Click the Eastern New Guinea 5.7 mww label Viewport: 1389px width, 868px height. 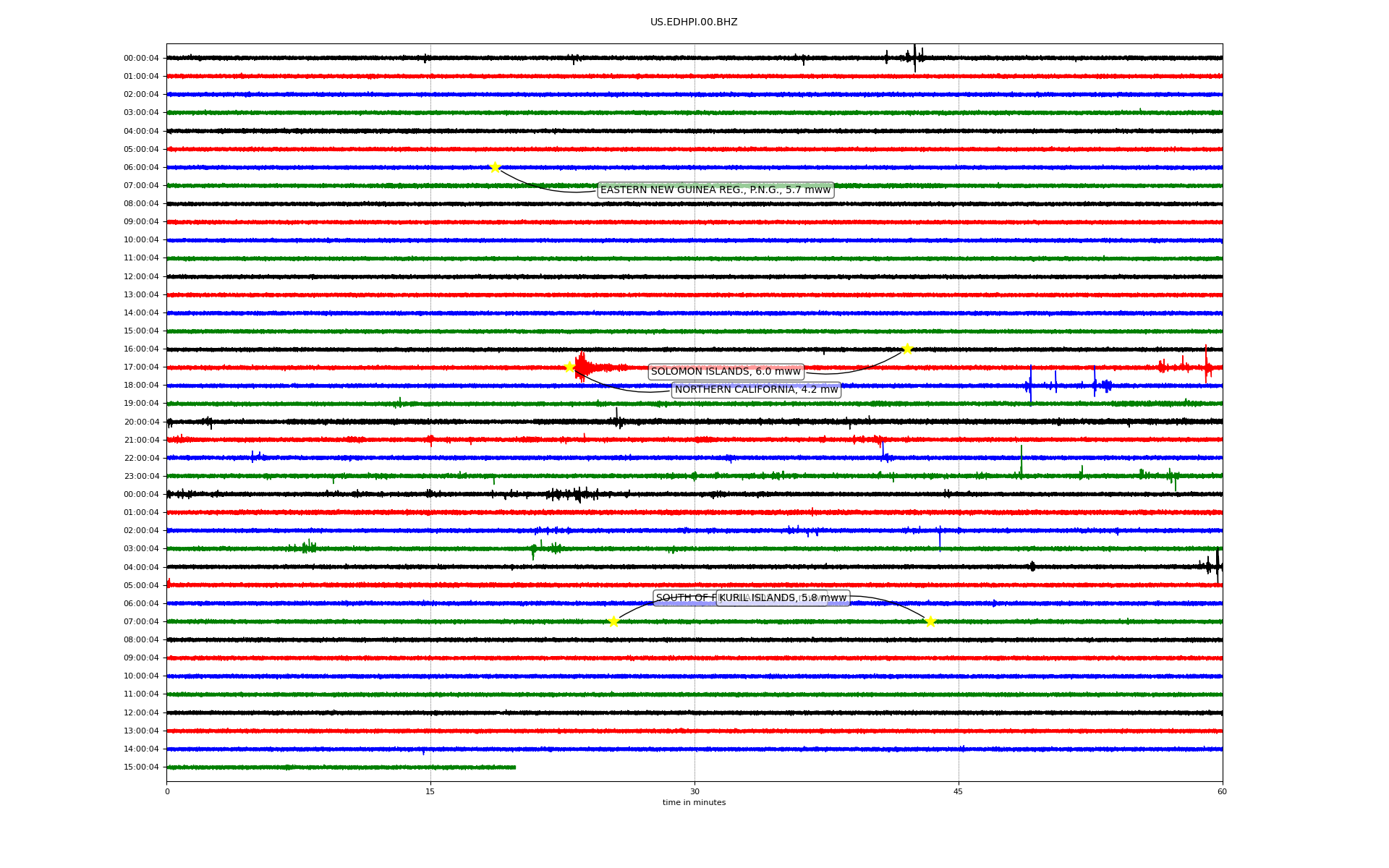[x=715, y=190]
